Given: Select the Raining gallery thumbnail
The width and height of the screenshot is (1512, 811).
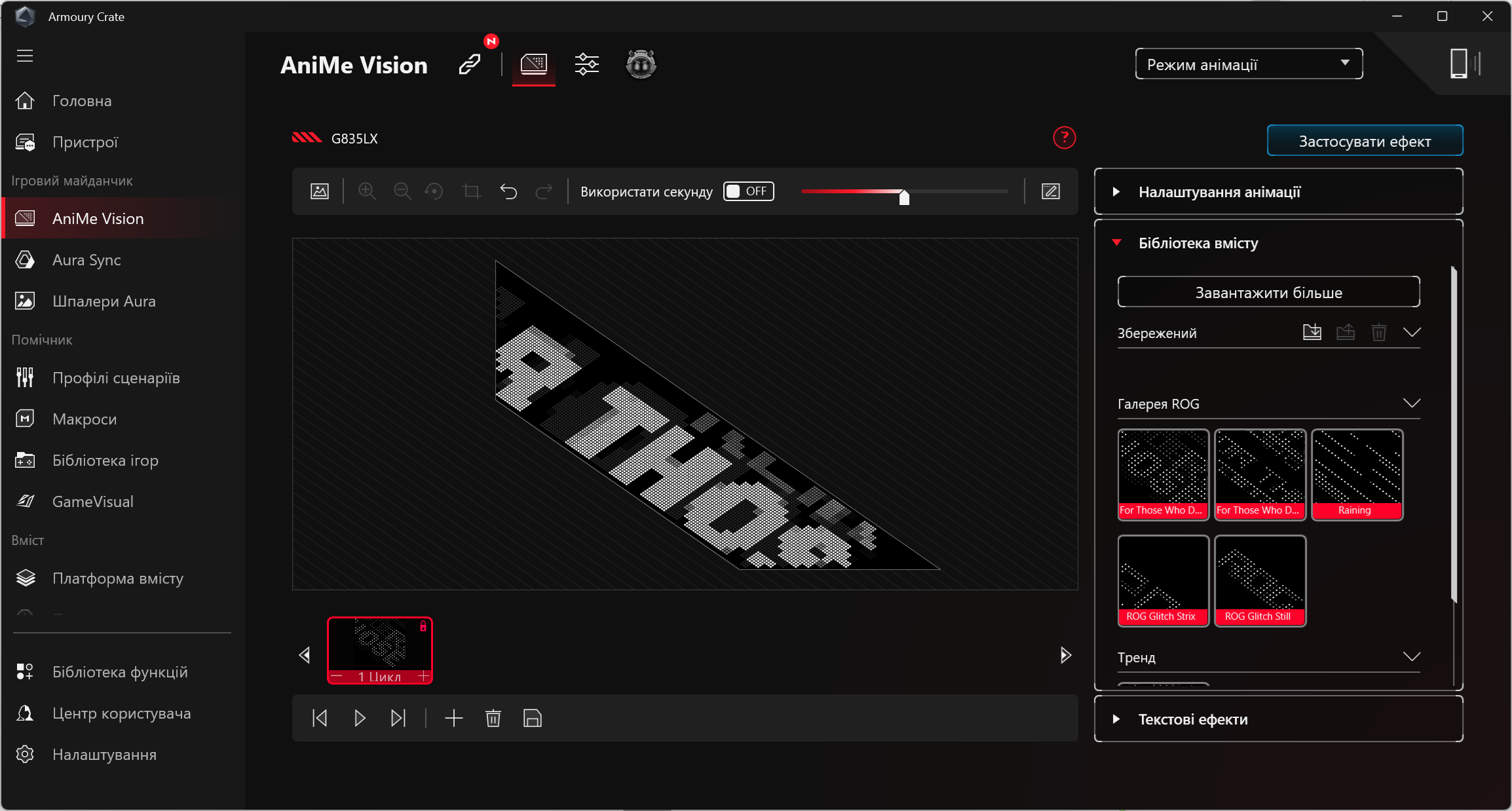Looking at the screenshot, I should coord(1357,474).
